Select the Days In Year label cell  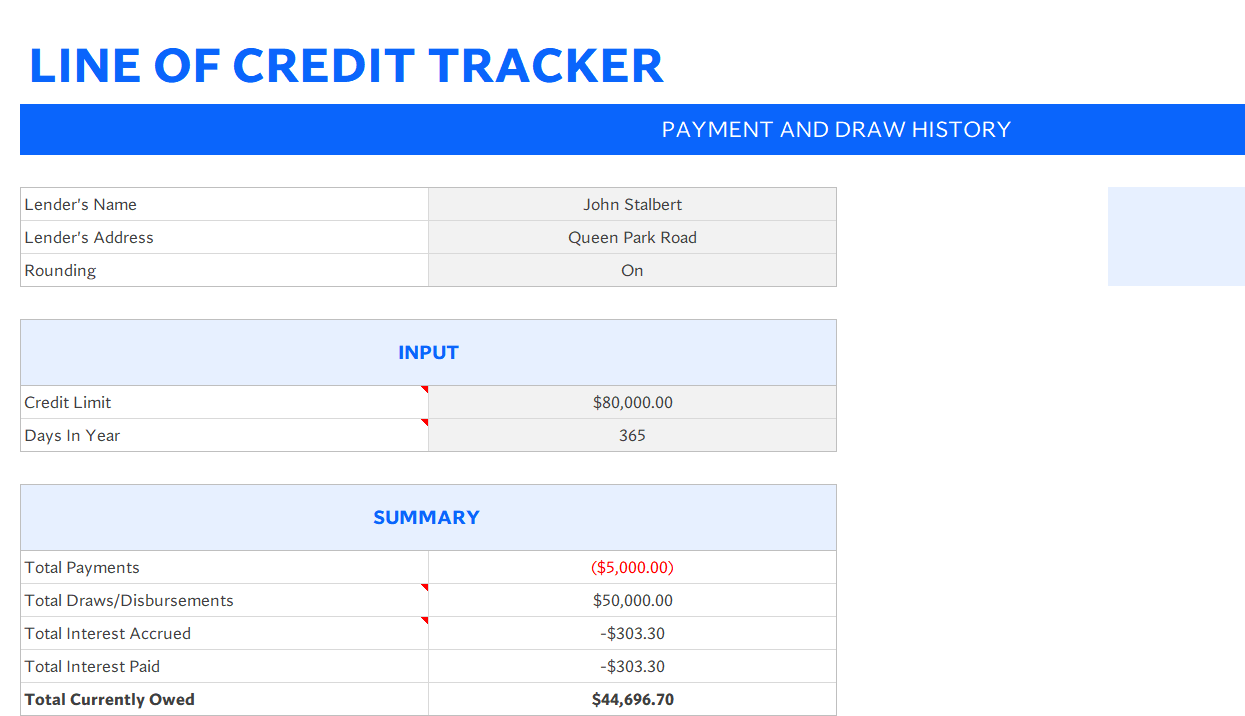[225, 435]
